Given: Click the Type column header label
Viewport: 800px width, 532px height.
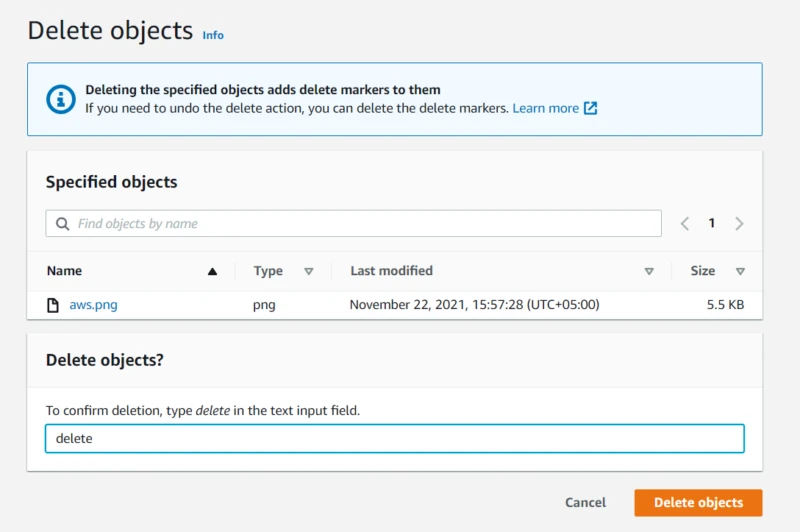Looking at the screenshot, I should pos(268,271).
